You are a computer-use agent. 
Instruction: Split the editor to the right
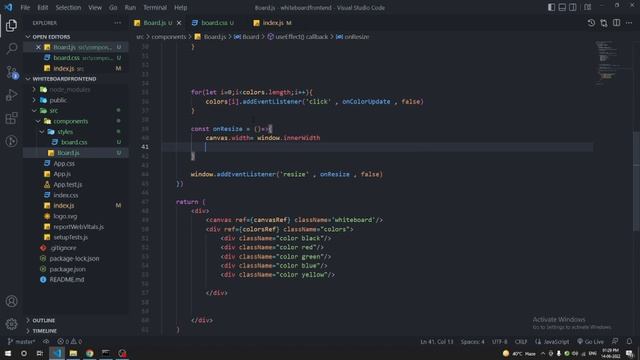[x=616, y=23]
